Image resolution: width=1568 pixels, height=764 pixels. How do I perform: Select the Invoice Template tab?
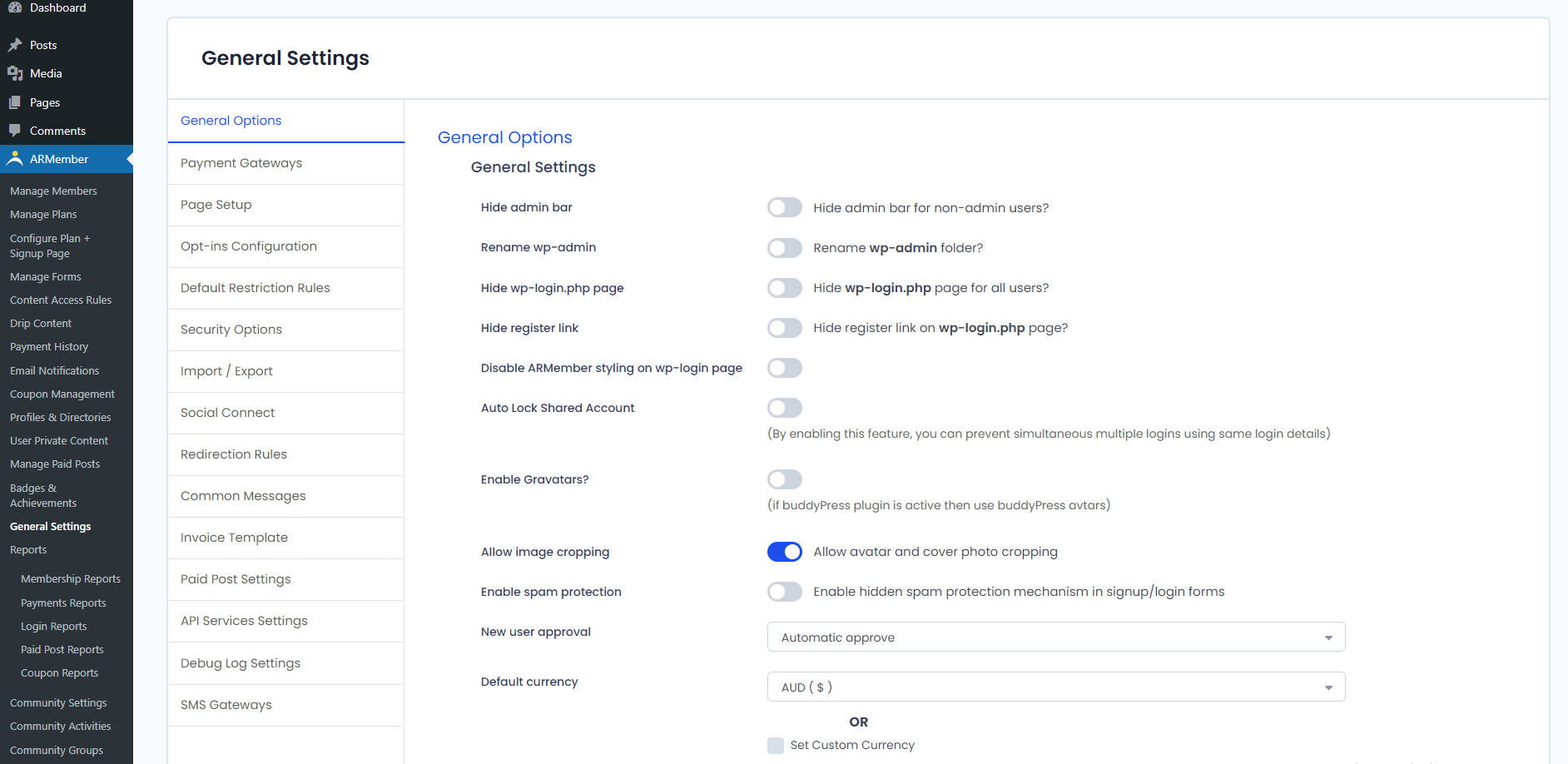coord(234,538)
